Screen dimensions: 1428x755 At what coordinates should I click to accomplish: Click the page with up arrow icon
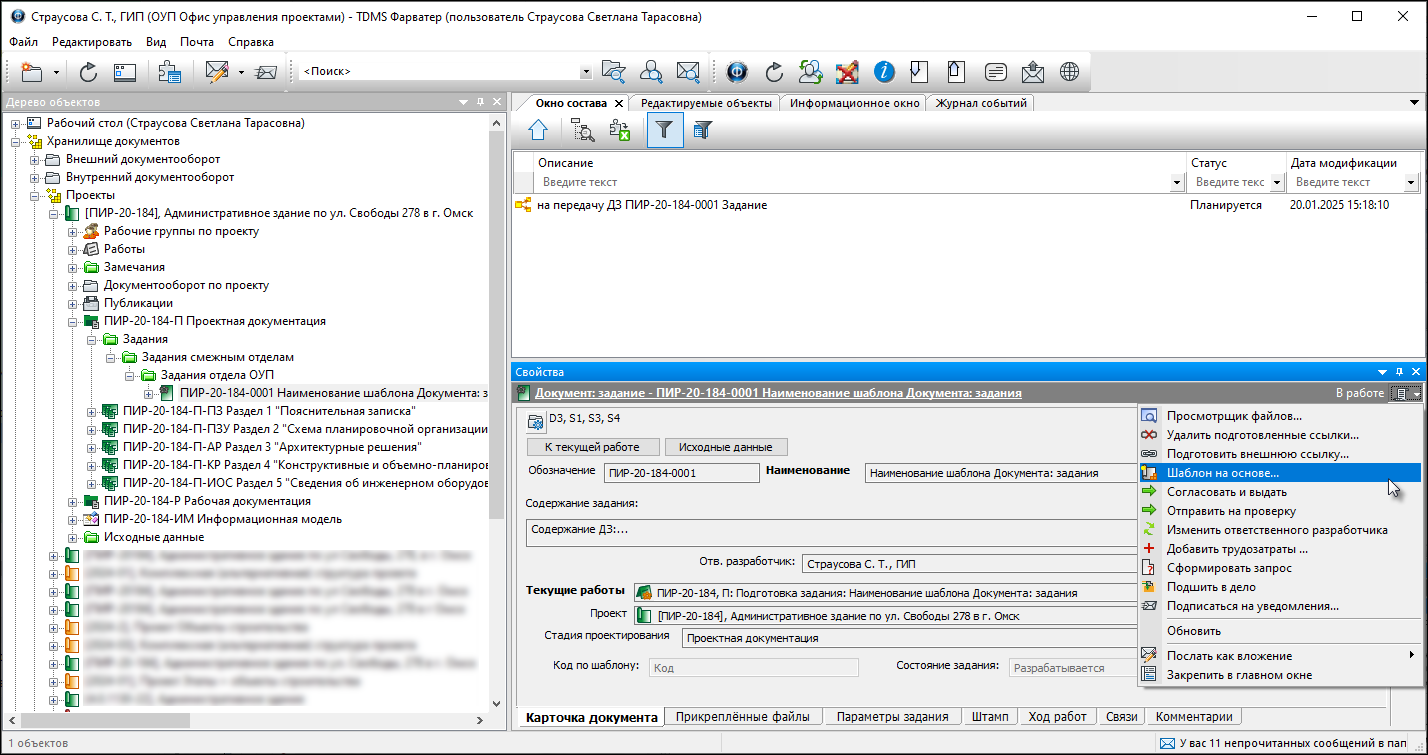(957, 72)
